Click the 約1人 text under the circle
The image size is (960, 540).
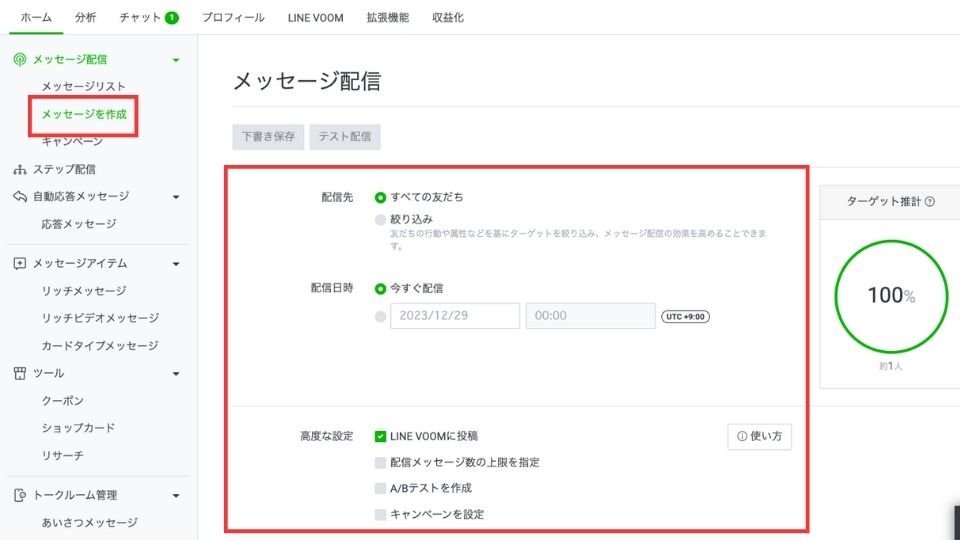click(x=891, y=366)
